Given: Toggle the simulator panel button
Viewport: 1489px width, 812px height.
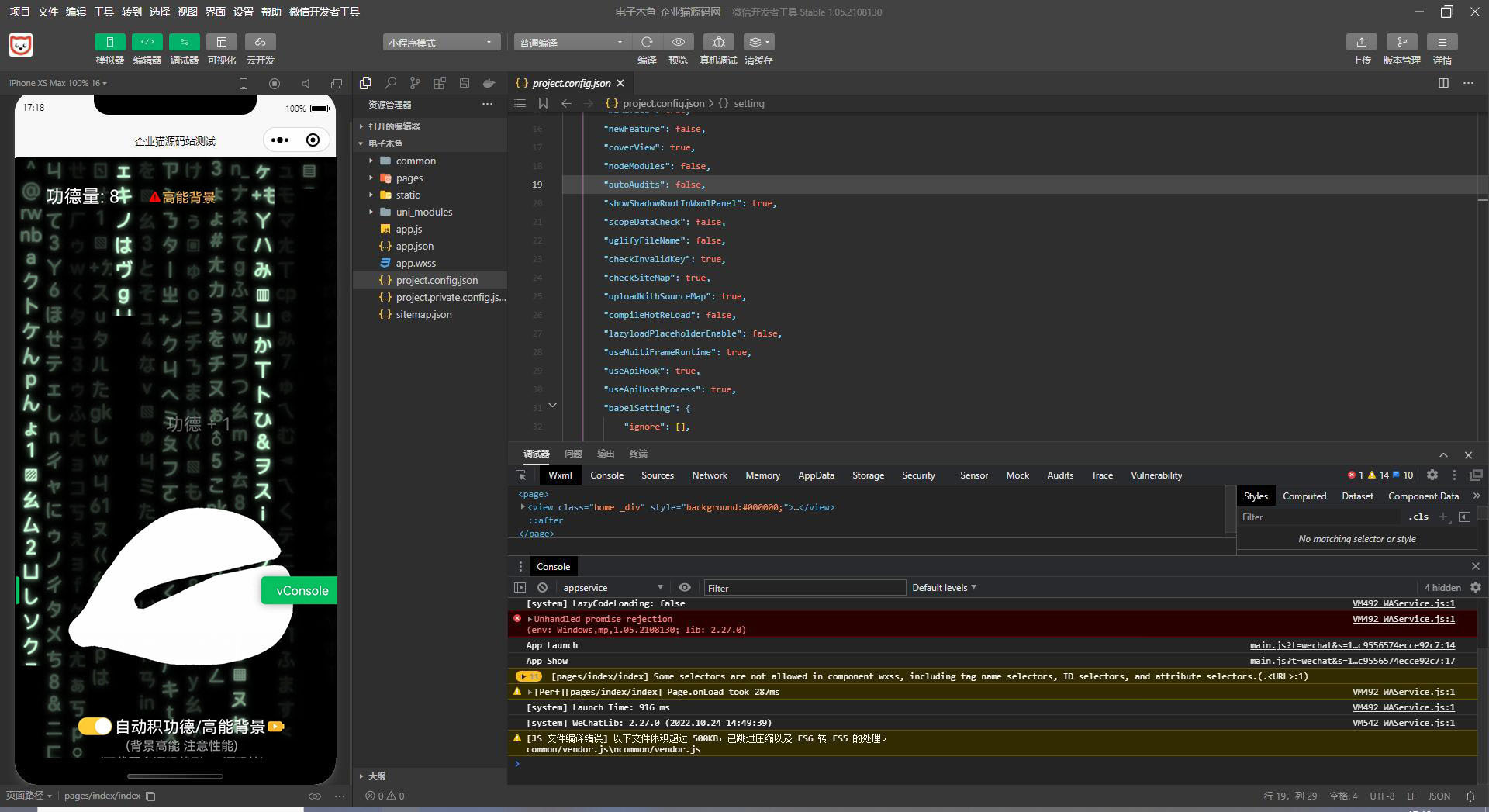Looking at the screenshot, I should [109, 42].
